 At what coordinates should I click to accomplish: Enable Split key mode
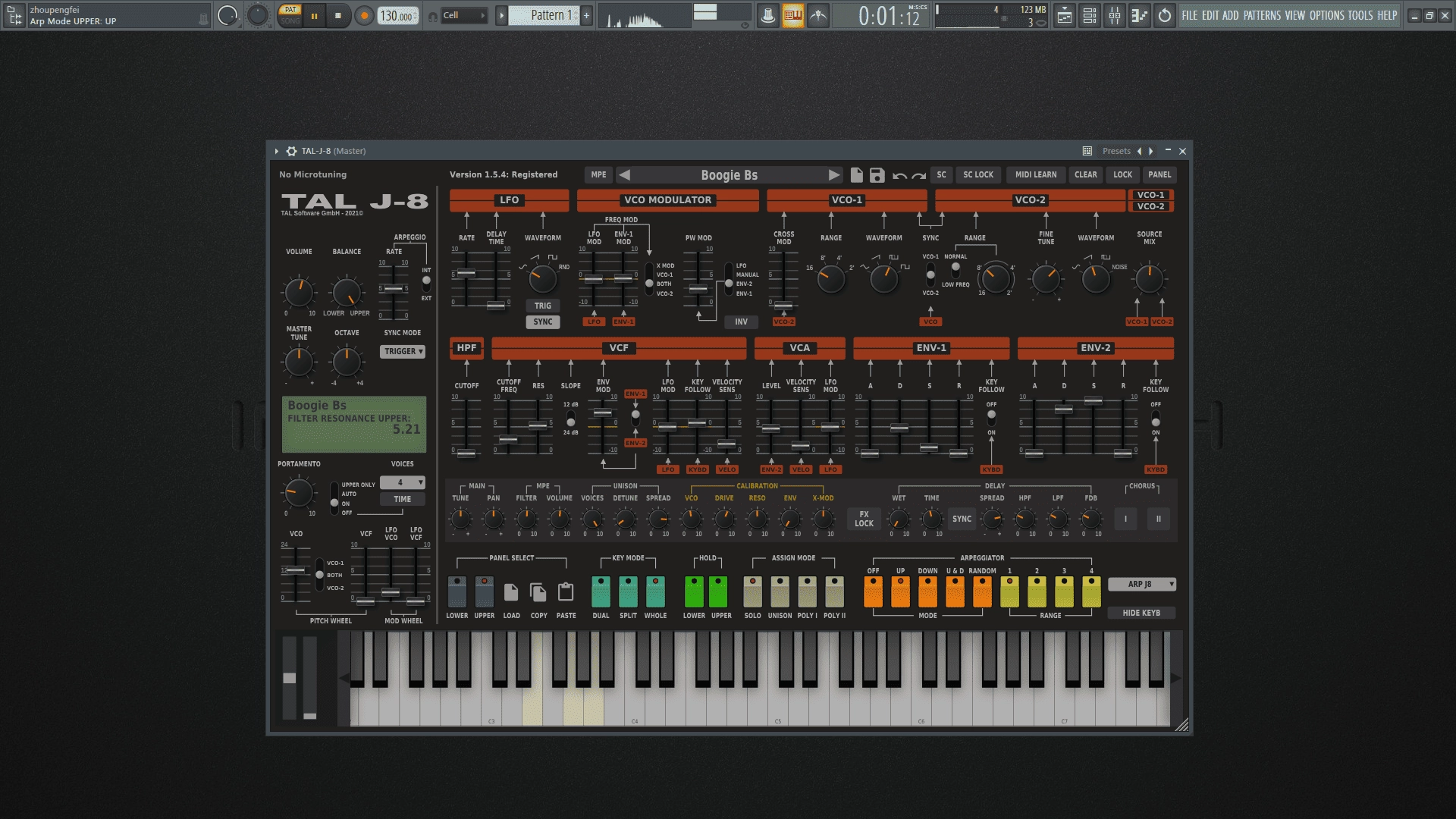(x=628, y=591)
